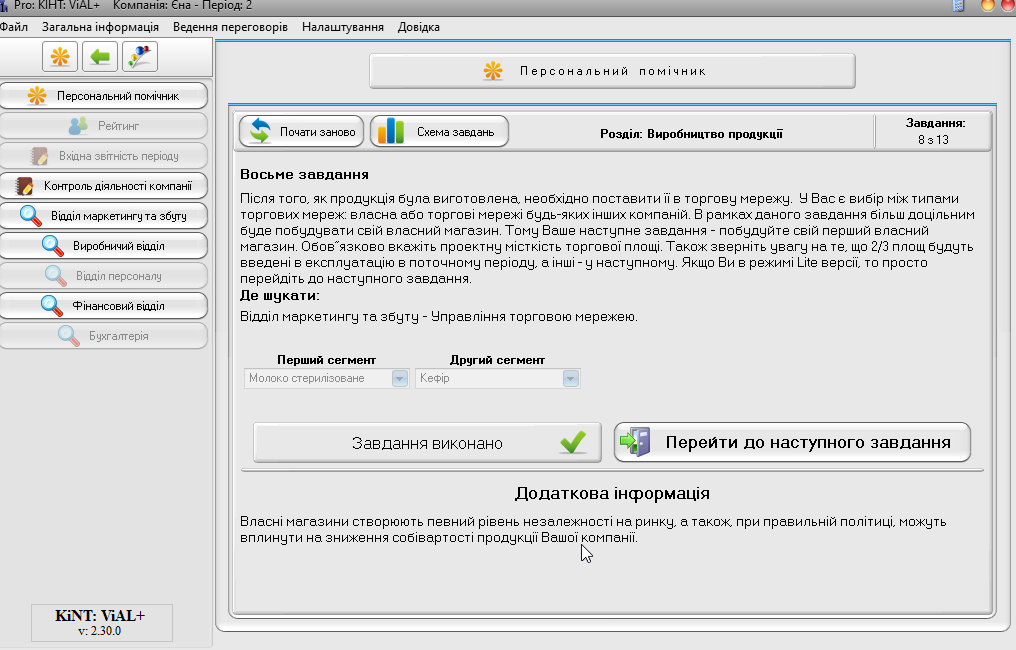Open the Довідка menu

tap(419, 27)
